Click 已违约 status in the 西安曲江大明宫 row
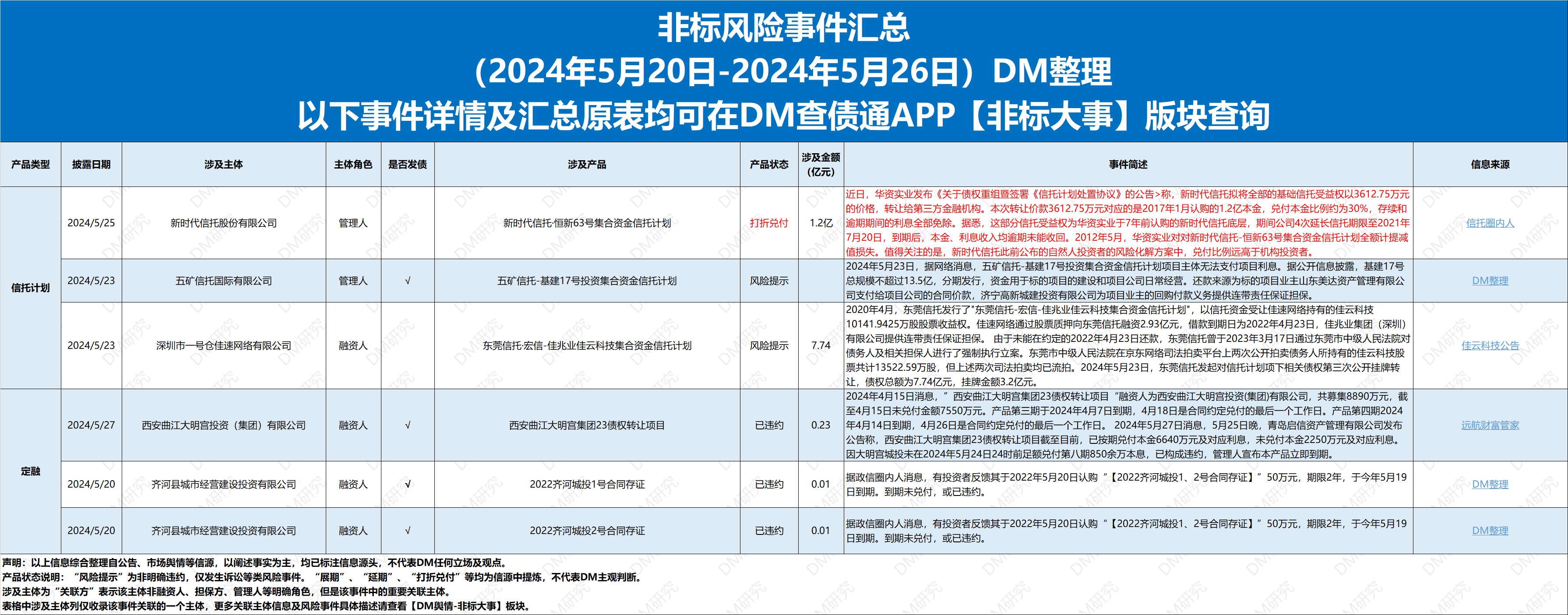The image size is (1568, 615). pos(769,425)
